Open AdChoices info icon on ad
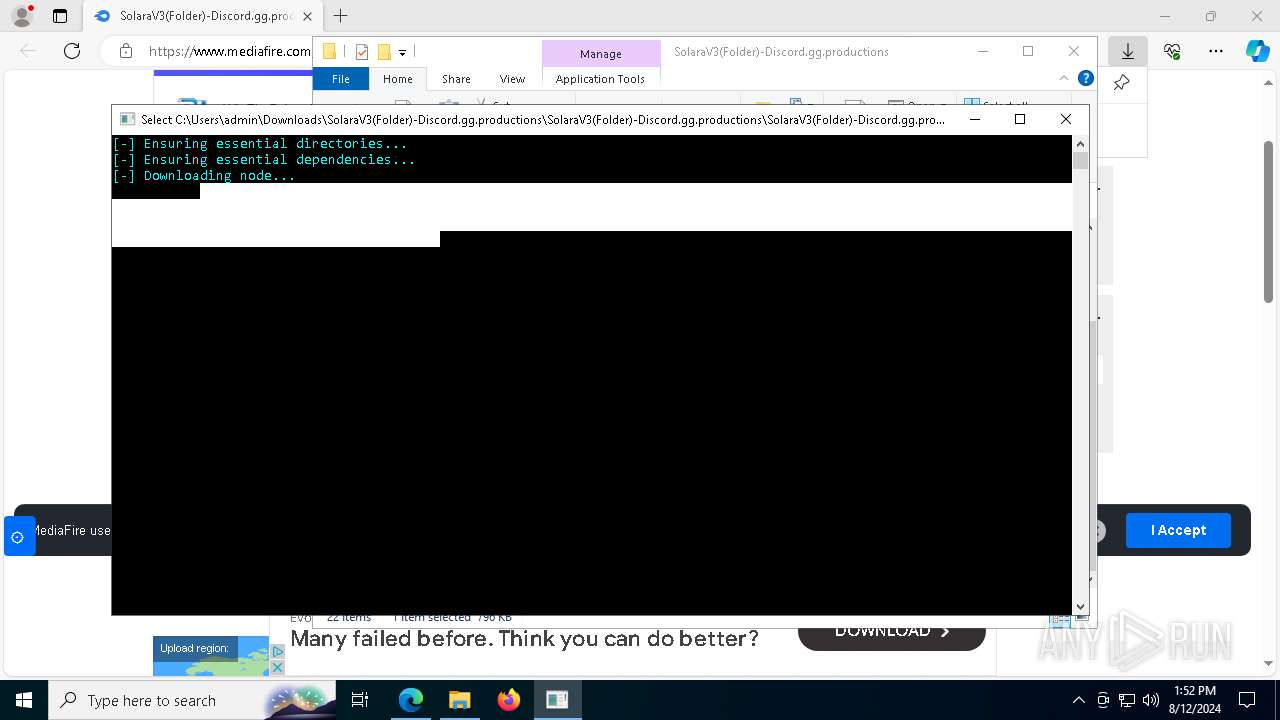1280x720 pixels. pyautogui.click(x=278, y=651)
